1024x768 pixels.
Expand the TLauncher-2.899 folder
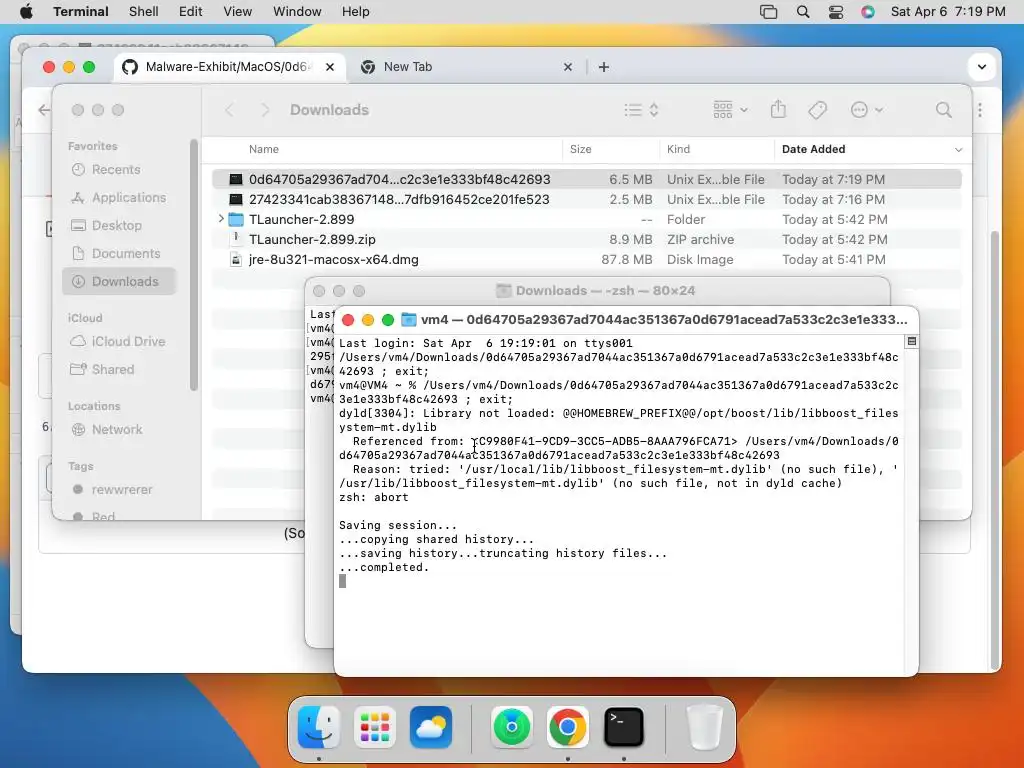click(x=221, y=219)
